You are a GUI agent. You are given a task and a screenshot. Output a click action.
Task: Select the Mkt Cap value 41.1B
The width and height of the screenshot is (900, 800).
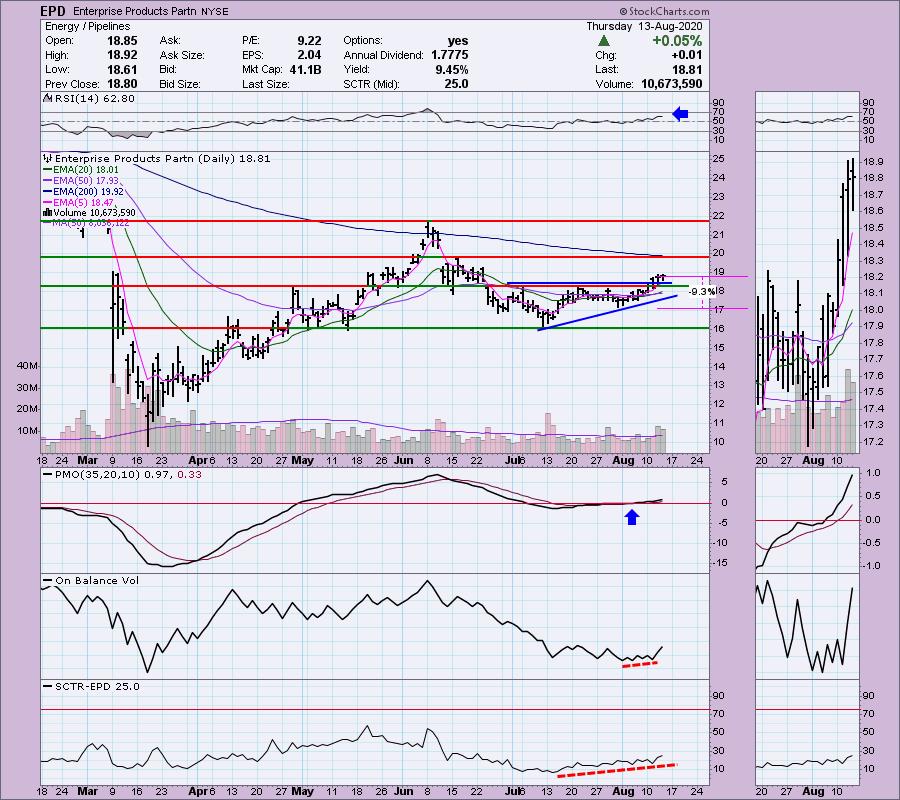click(x=305, y=69)
